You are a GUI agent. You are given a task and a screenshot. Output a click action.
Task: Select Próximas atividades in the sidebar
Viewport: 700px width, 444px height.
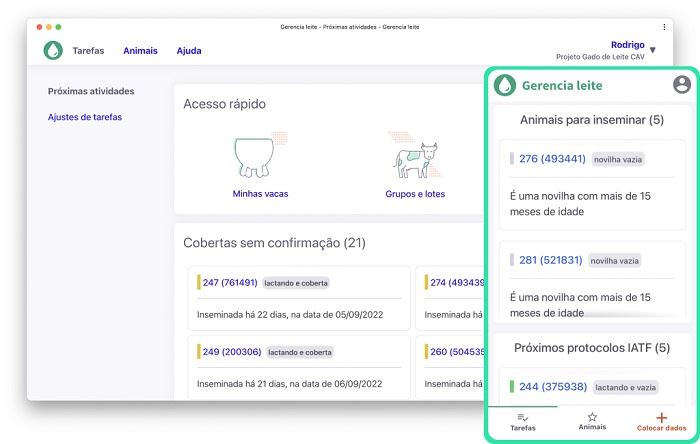91,91
